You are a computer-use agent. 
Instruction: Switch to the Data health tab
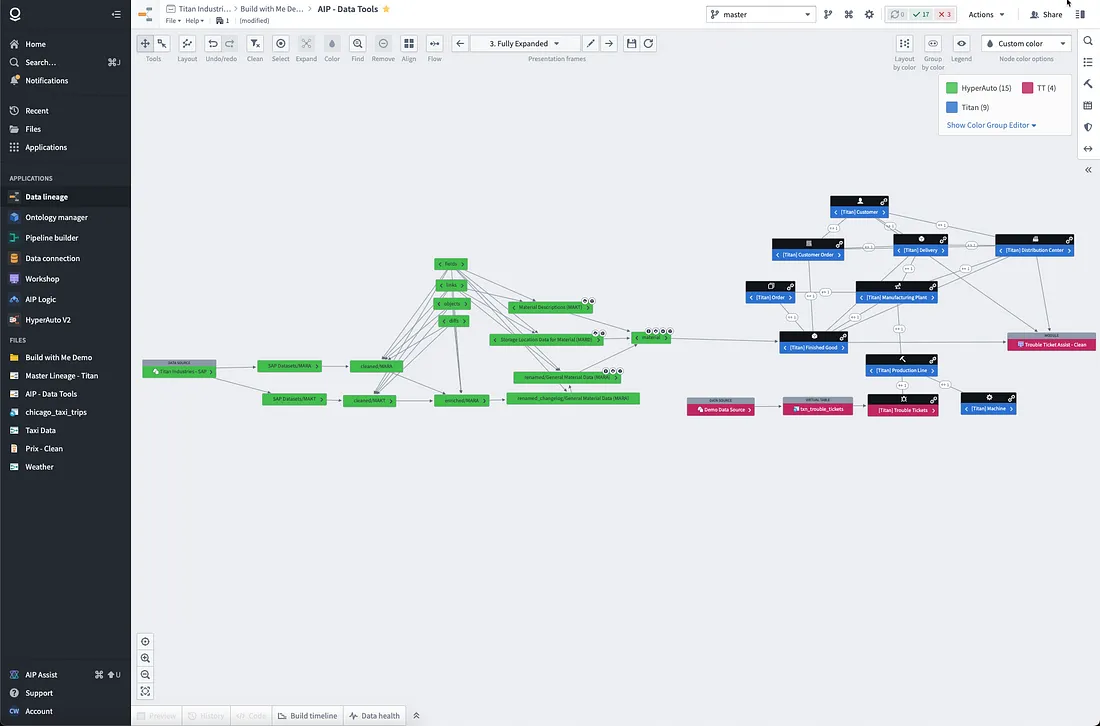click(374, 716)
